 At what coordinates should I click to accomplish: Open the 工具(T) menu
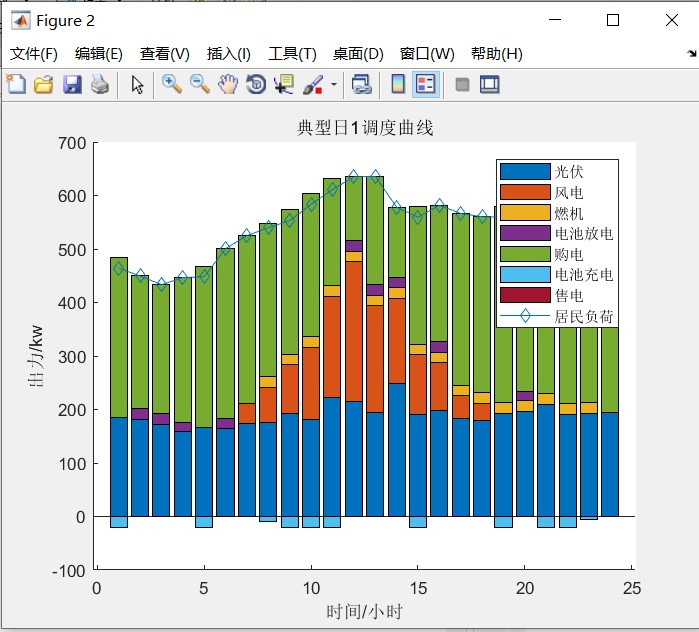point(292,54)
